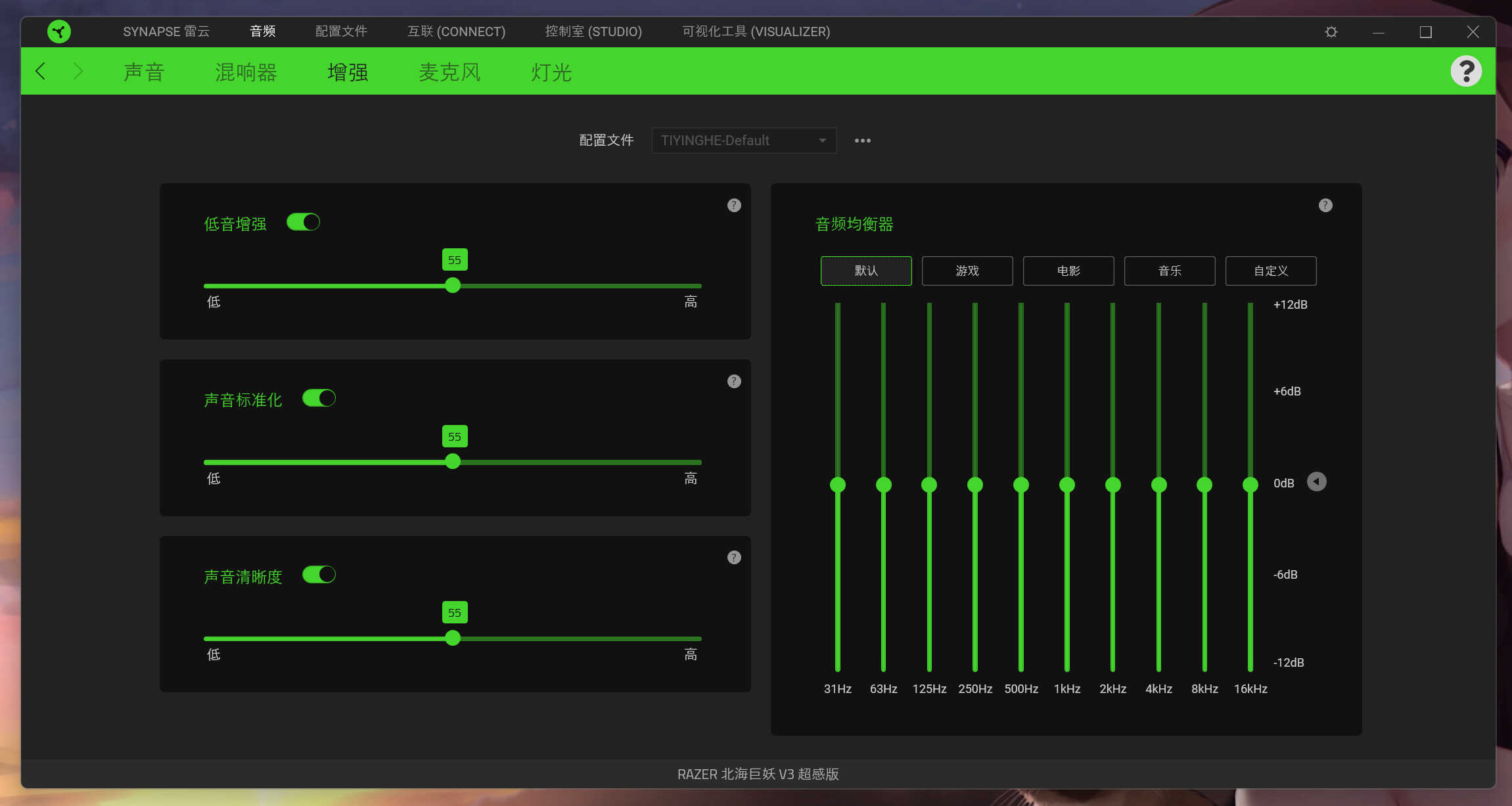Click the 配置文件 label beside profile dropdown

click(x=607, y=141)
